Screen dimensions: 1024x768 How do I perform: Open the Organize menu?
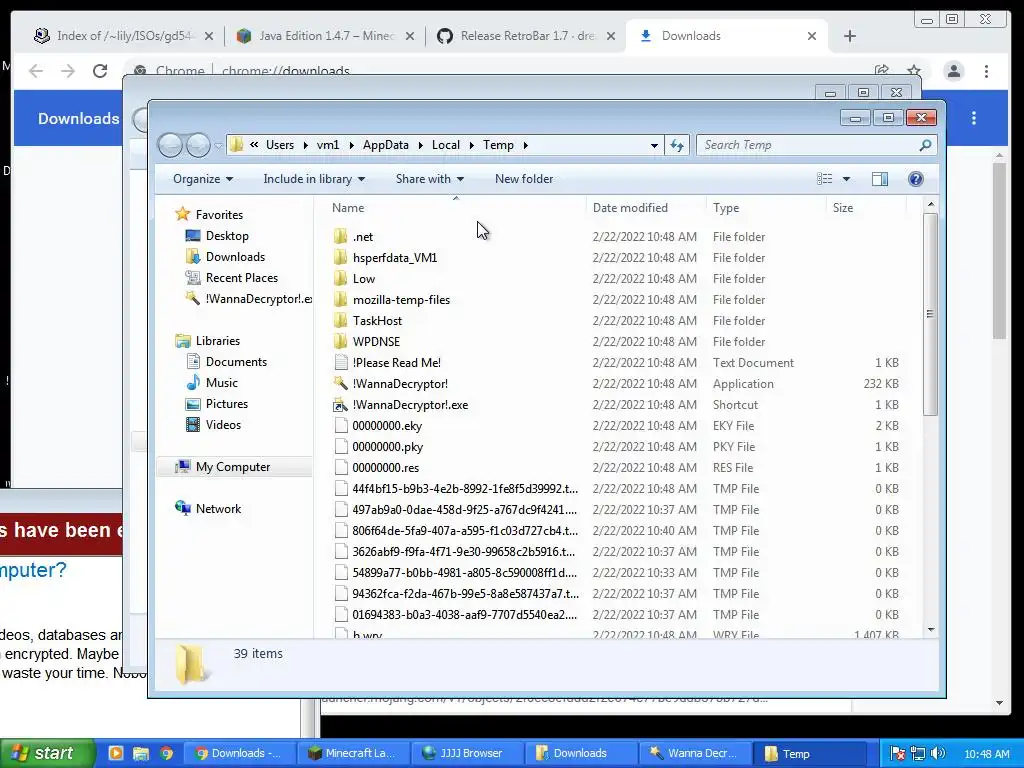202,179
